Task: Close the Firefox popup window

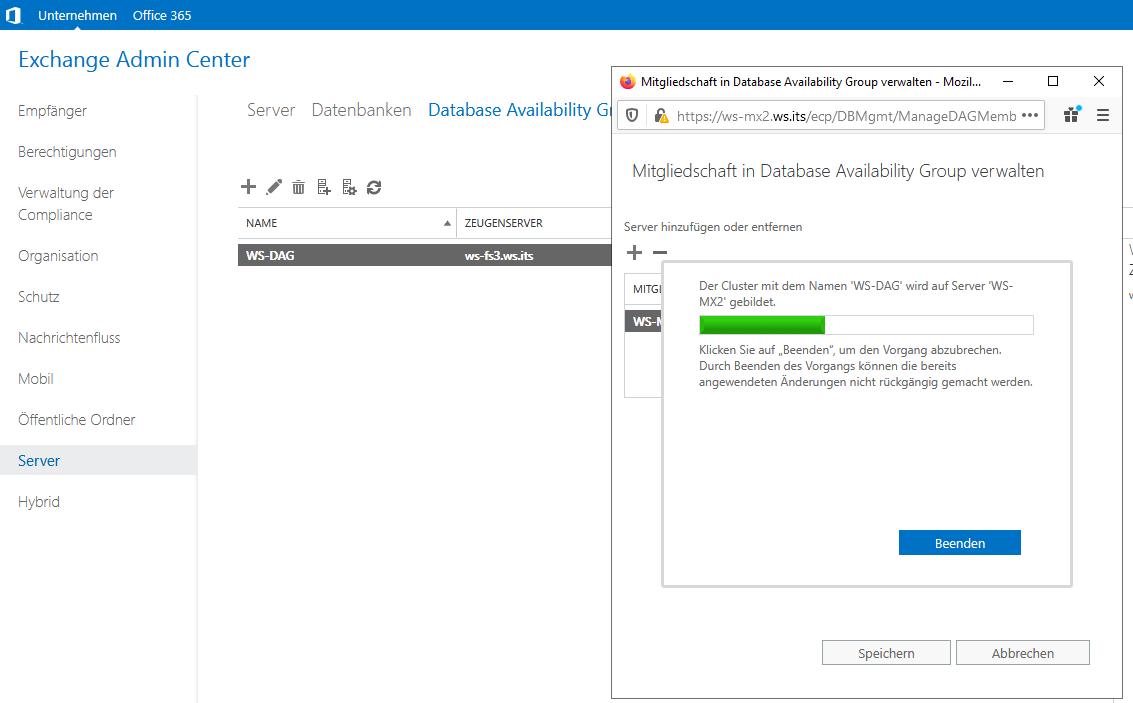Action: click(1099, 82)
